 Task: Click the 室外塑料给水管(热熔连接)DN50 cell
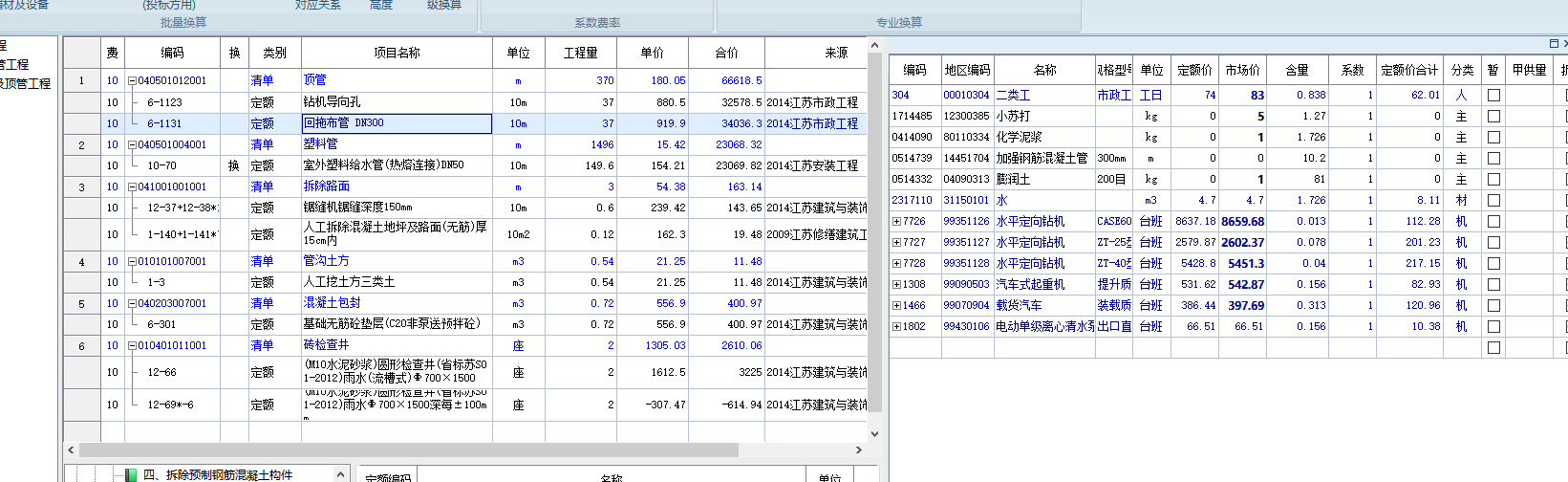tap(397, 165)
